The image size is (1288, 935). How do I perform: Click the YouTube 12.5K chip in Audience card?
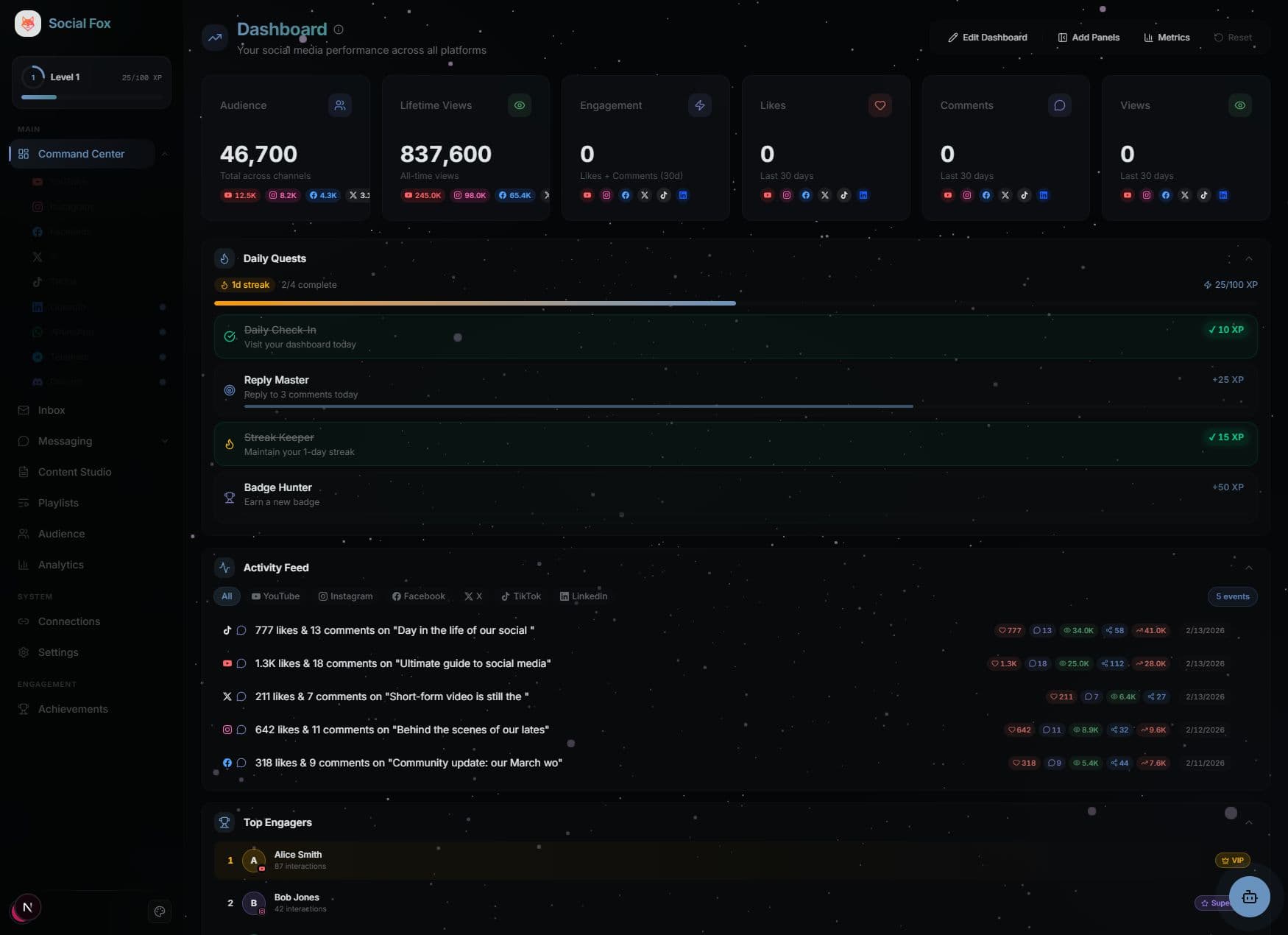pos(240,195)
